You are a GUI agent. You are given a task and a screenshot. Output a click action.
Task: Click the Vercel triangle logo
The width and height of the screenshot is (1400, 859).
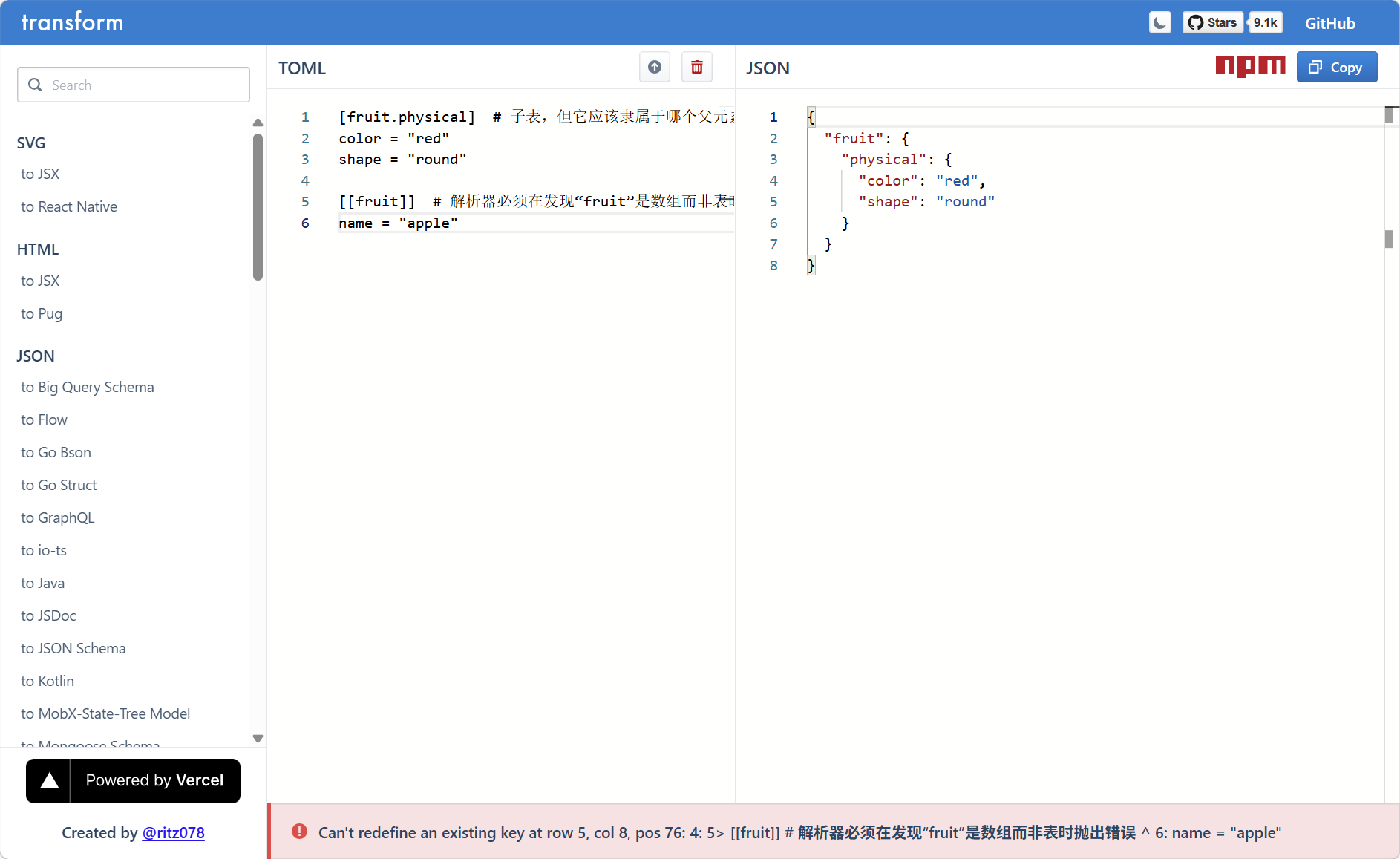49,780
